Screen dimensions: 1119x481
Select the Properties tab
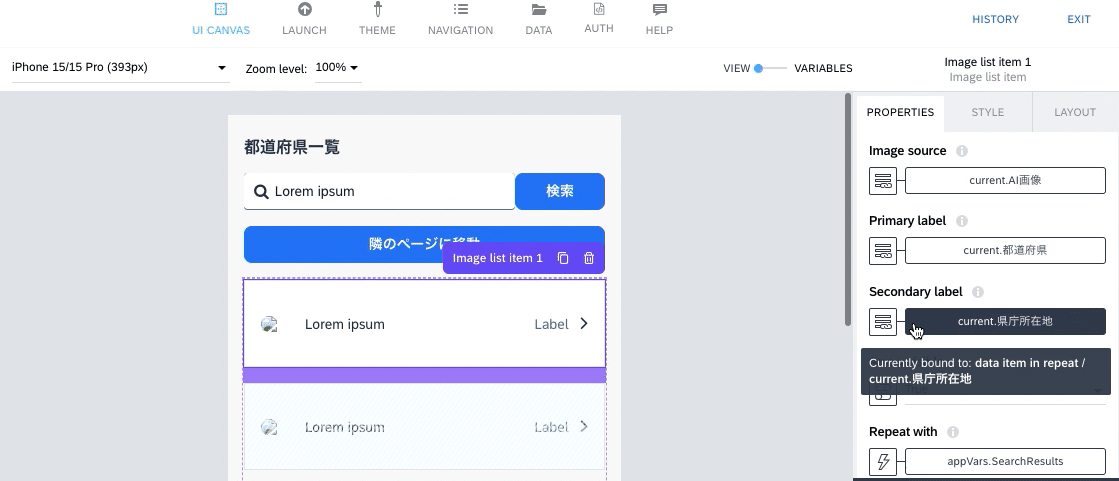pyautogui.click(x=900, y=112)
